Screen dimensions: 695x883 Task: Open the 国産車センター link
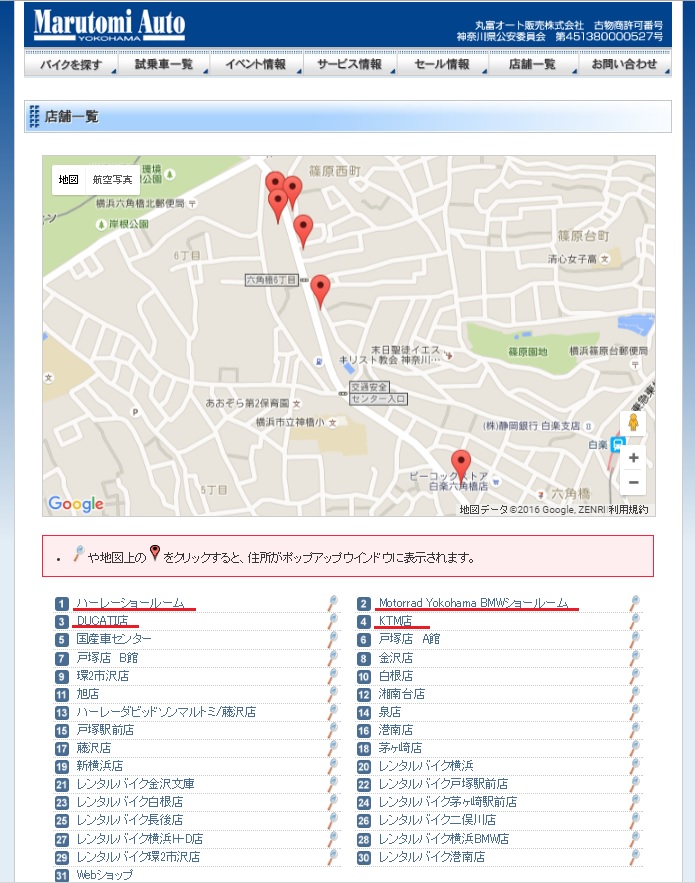114,639
